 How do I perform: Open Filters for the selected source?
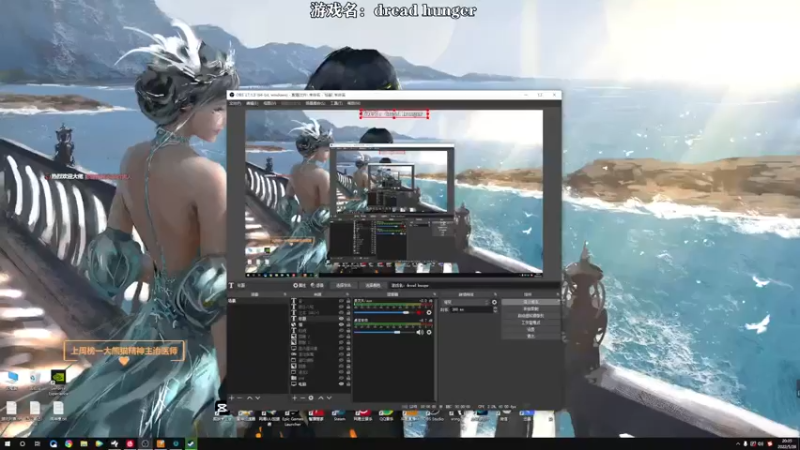(x=317, y=285)
